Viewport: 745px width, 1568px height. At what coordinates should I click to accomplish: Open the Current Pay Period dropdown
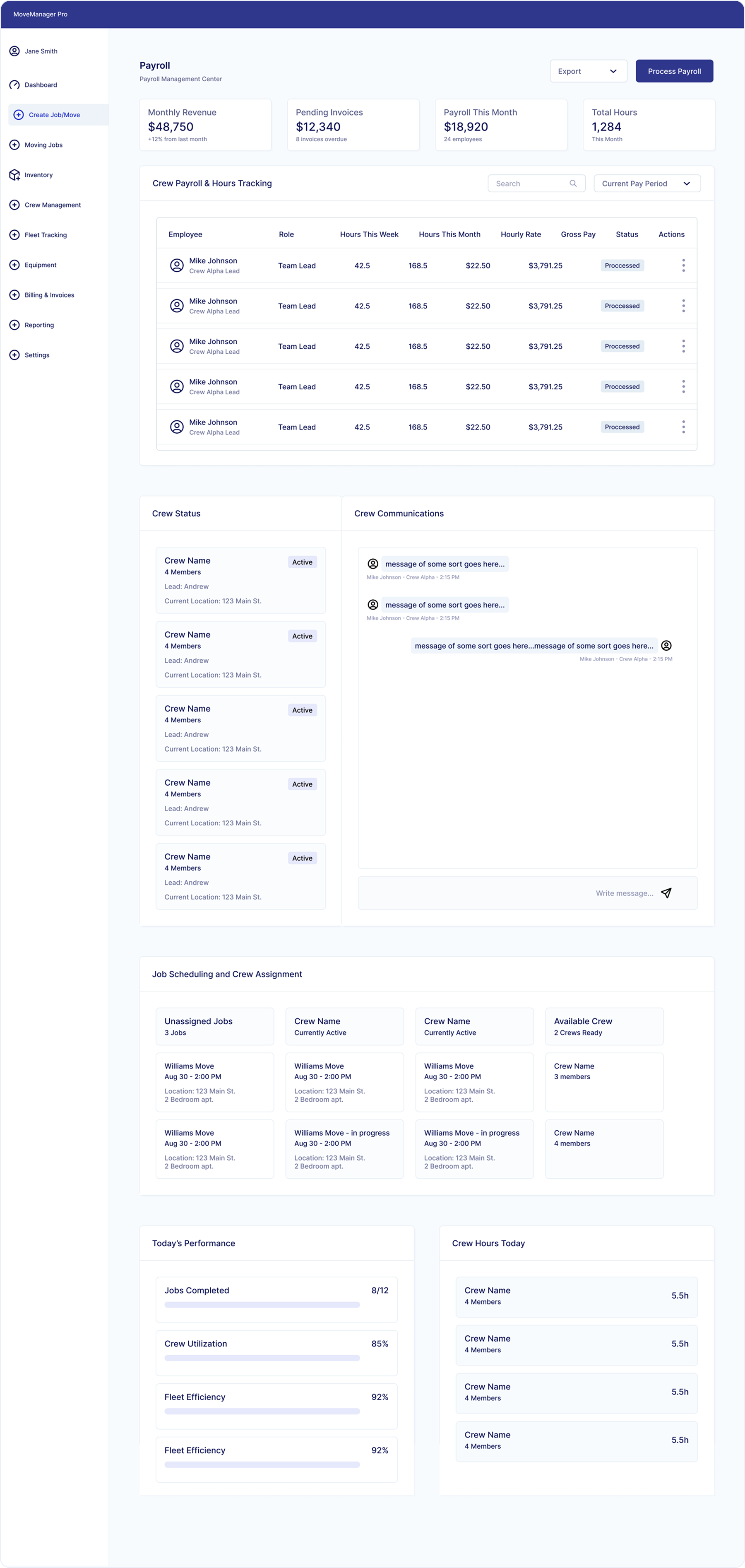[646, 183]
